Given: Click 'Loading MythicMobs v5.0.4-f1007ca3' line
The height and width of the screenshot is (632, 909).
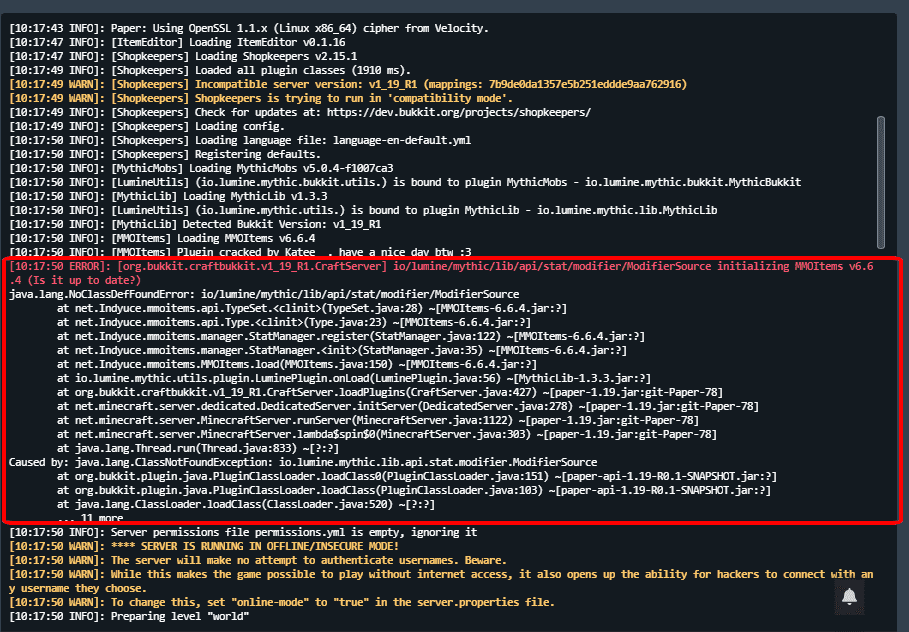Looking at the screenshot, I should click(x=201, y=169).
